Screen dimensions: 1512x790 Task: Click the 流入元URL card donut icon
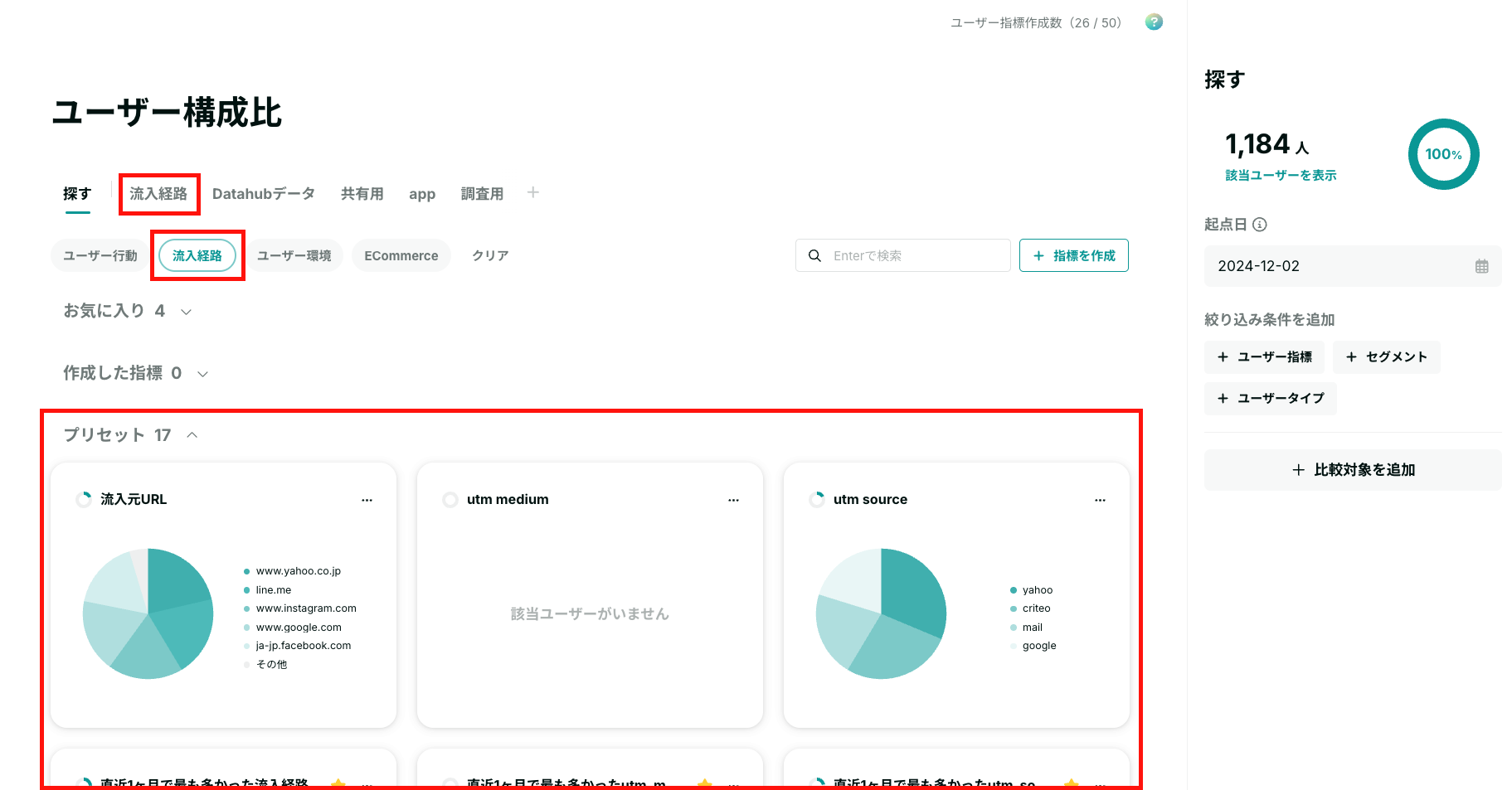pos(84,499)
